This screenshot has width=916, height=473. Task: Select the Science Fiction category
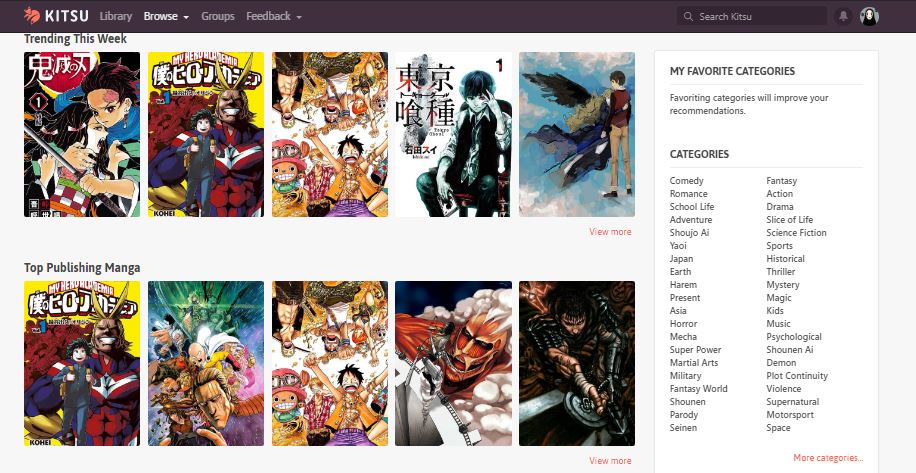(796, 232)
